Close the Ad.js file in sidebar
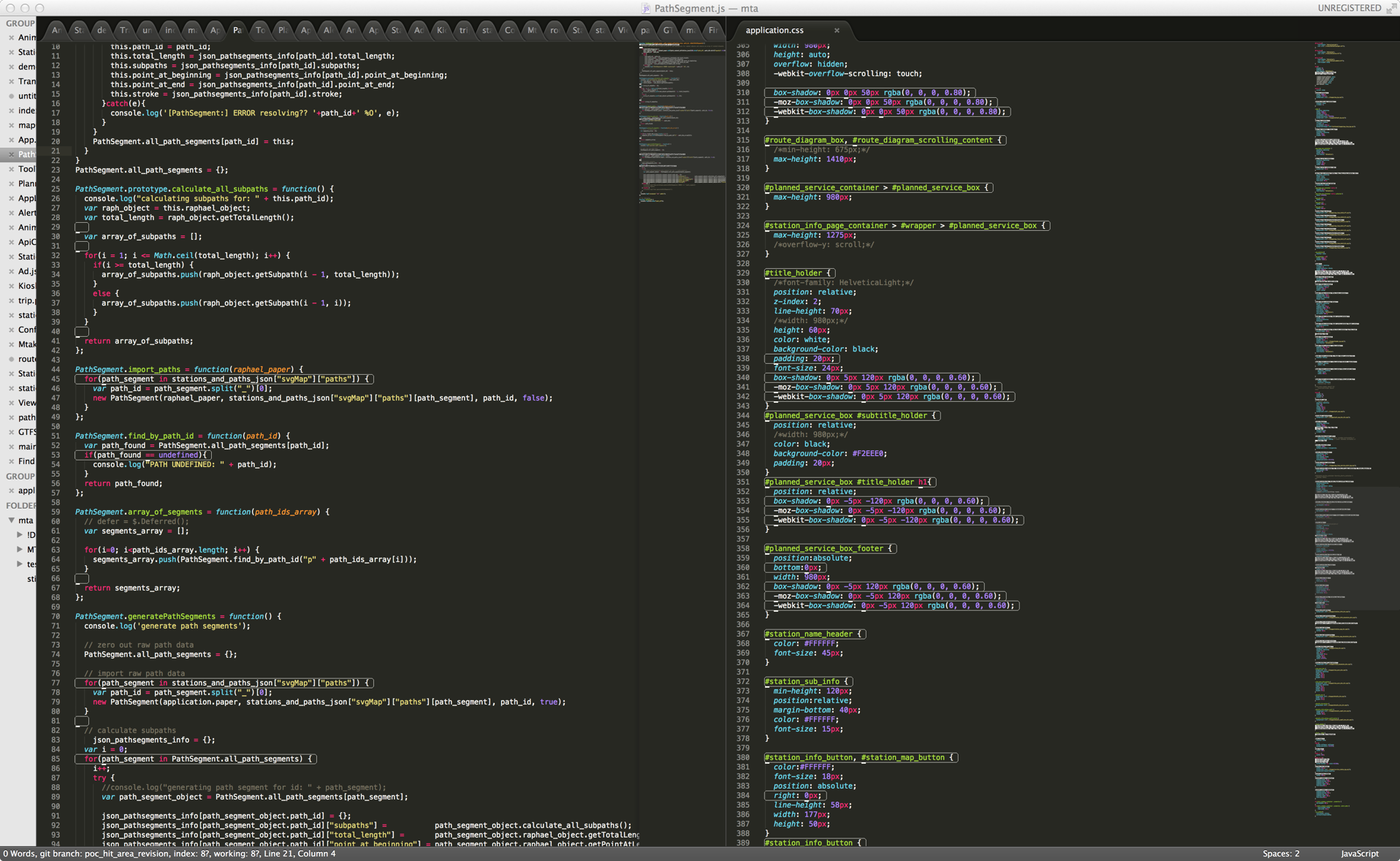 [x=11, y=271]
